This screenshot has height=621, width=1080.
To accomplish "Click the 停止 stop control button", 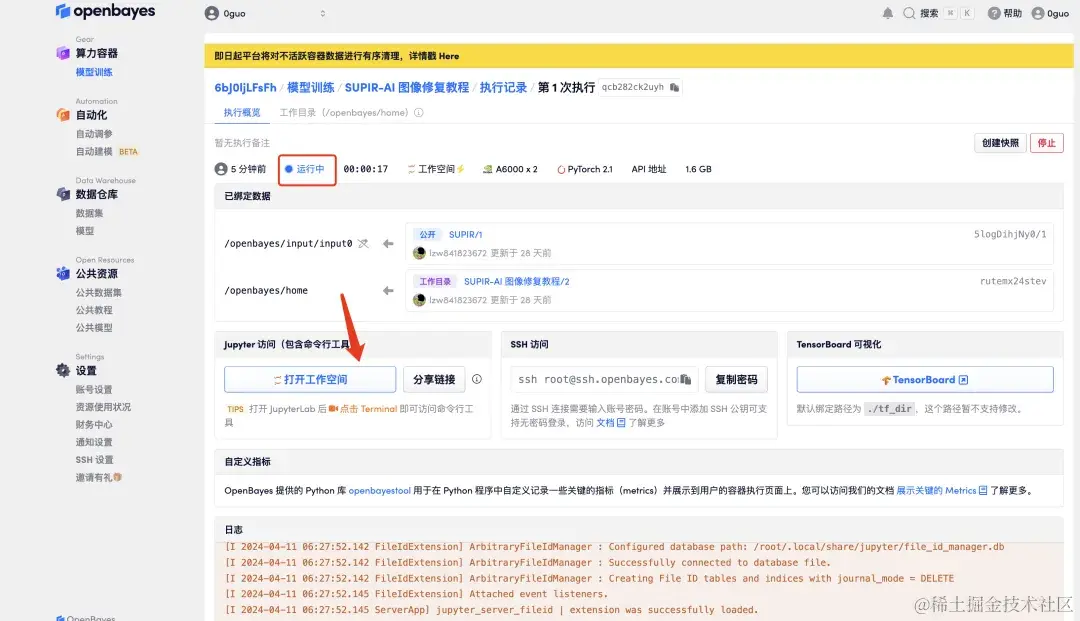I will (1046, 142).
